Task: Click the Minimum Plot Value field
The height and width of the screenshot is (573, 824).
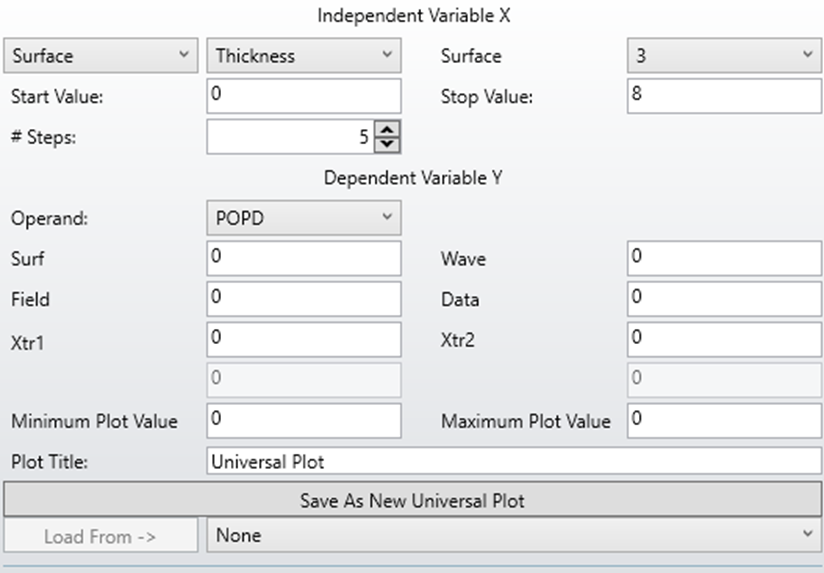Action: coord(303,420)
